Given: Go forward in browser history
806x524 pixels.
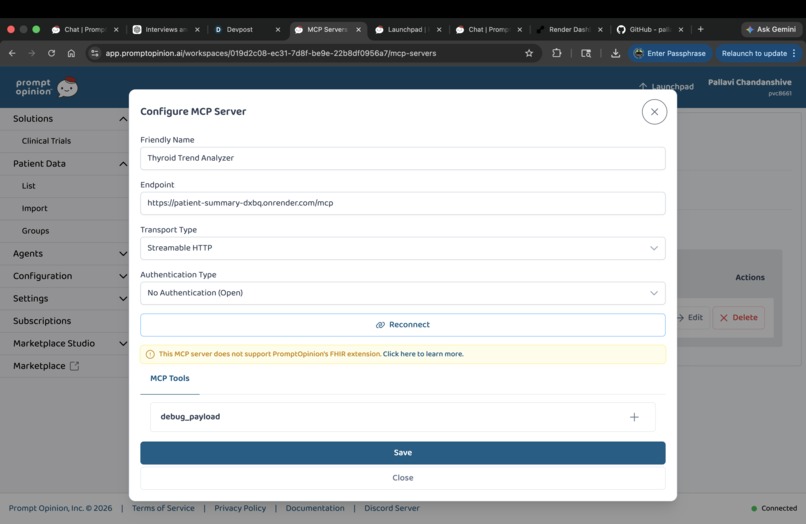Looking at the screenshot, I should click(32, 53).
